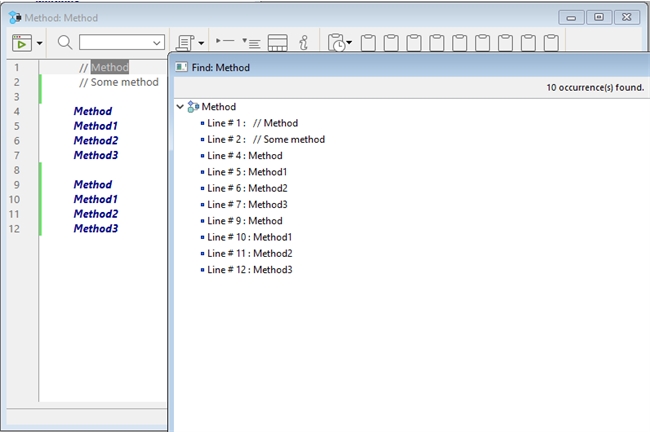The width and height of the screenshot is (650, 432).
Task: Click the script macros icon
Action: pyautogui.click(x=185, y=43)
